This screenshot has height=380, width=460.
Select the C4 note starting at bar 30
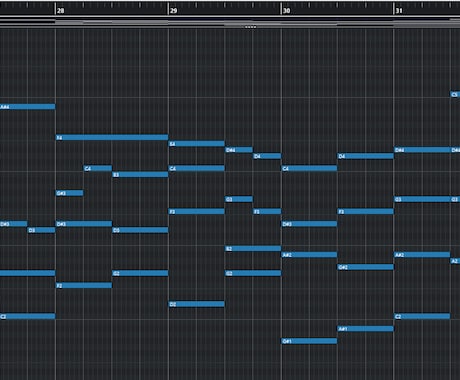click(x=309, y=168)
